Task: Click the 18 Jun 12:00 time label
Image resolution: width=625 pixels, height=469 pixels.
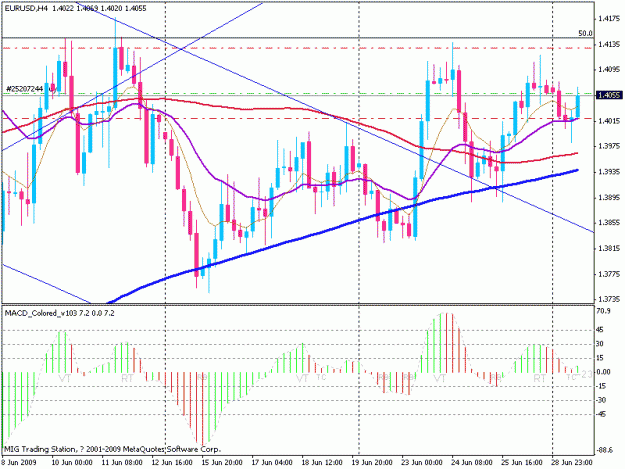Action: point(322,462)
